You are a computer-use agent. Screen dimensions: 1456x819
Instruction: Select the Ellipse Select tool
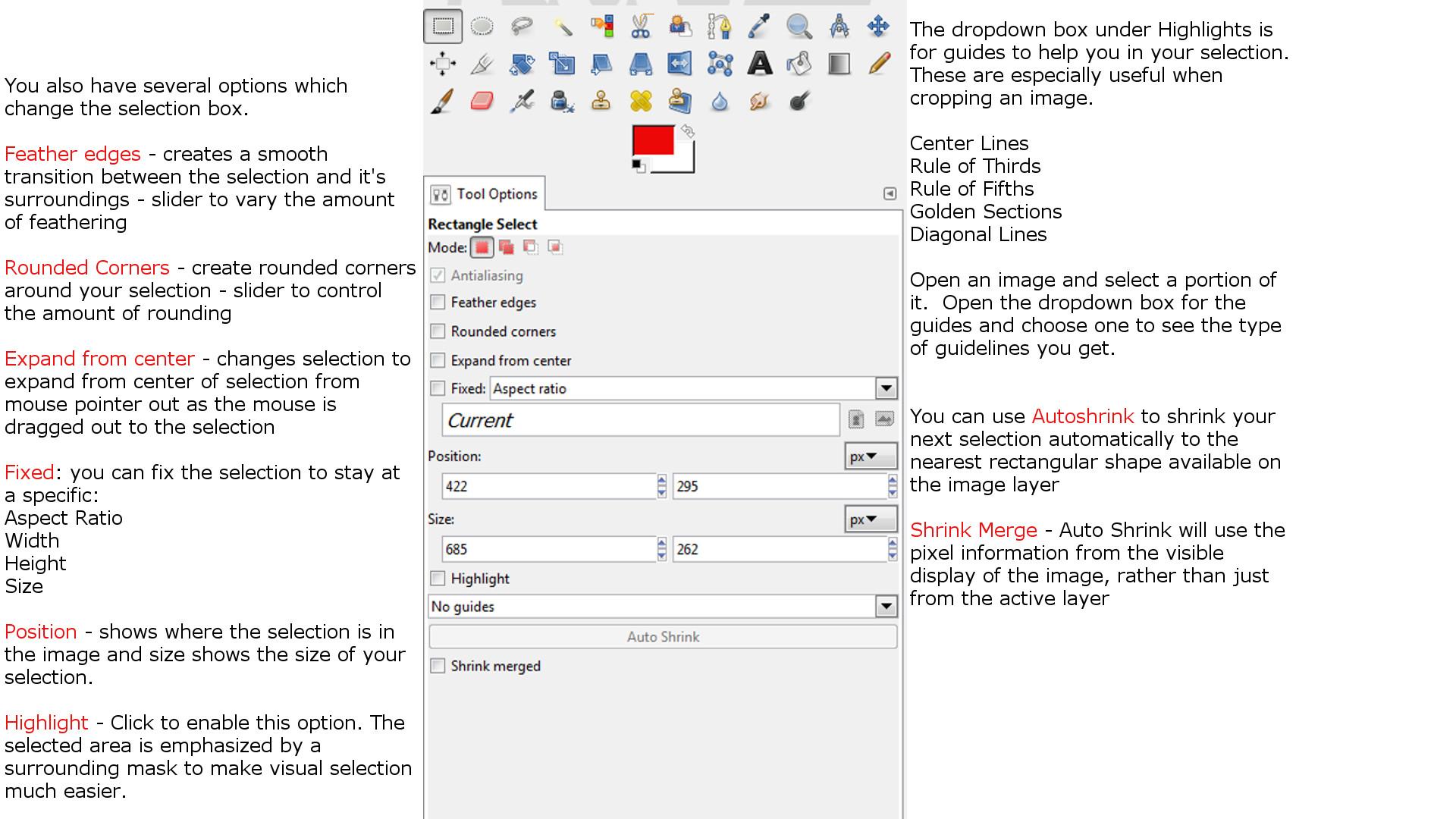482,27
